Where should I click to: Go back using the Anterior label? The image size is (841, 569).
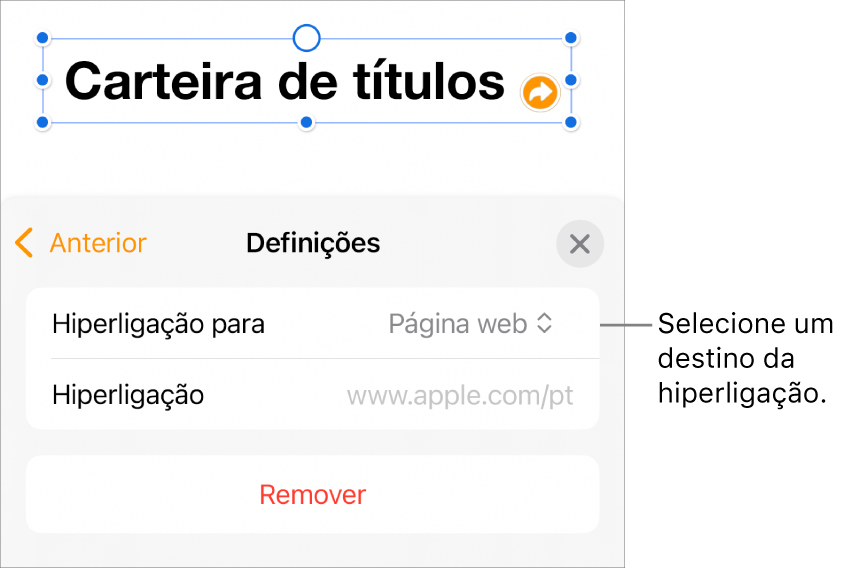tap(98, 243)
